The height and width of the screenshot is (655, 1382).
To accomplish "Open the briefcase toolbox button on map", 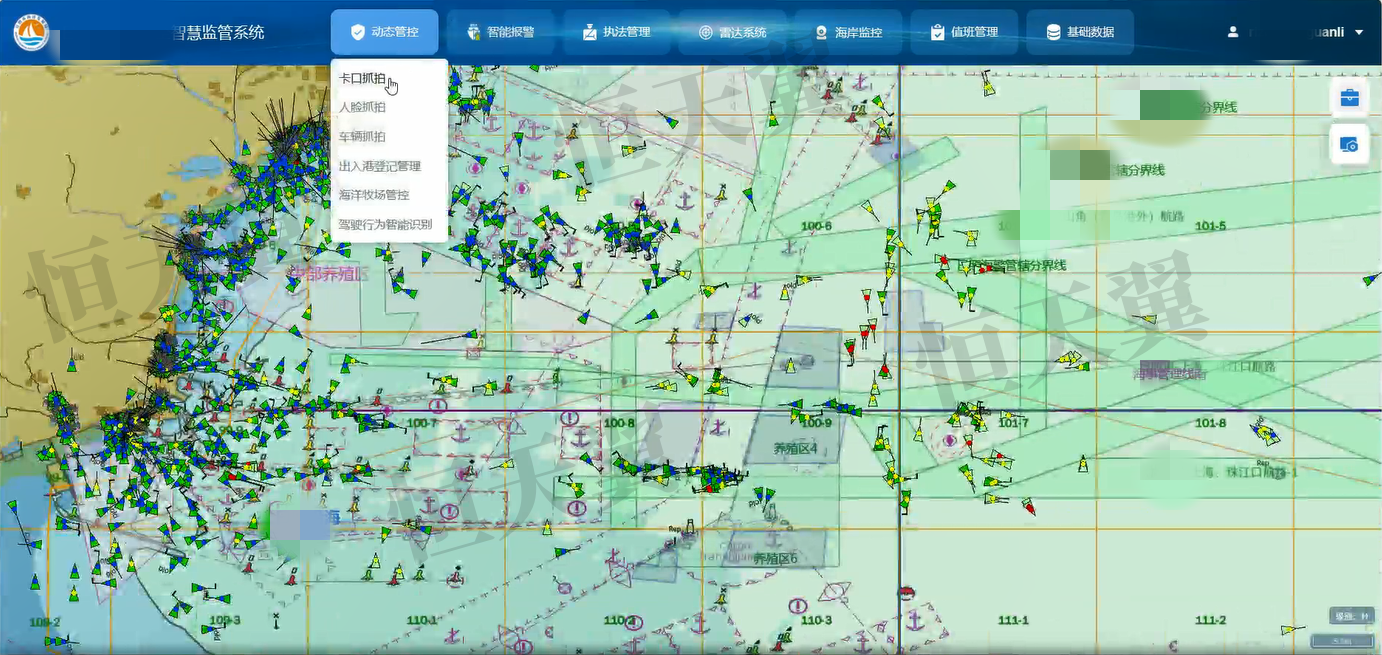I will 1349,98.
